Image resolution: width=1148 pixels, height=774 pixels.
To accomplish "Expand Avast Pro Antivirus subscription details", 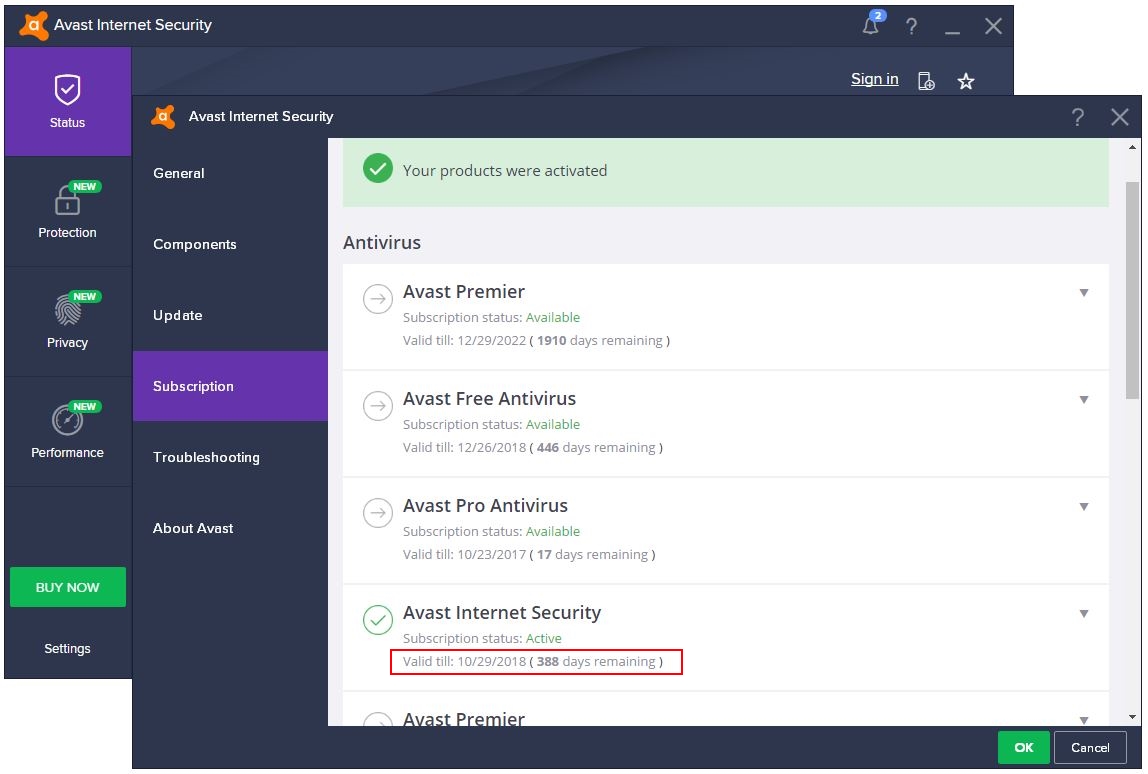I will (1084, 507).
